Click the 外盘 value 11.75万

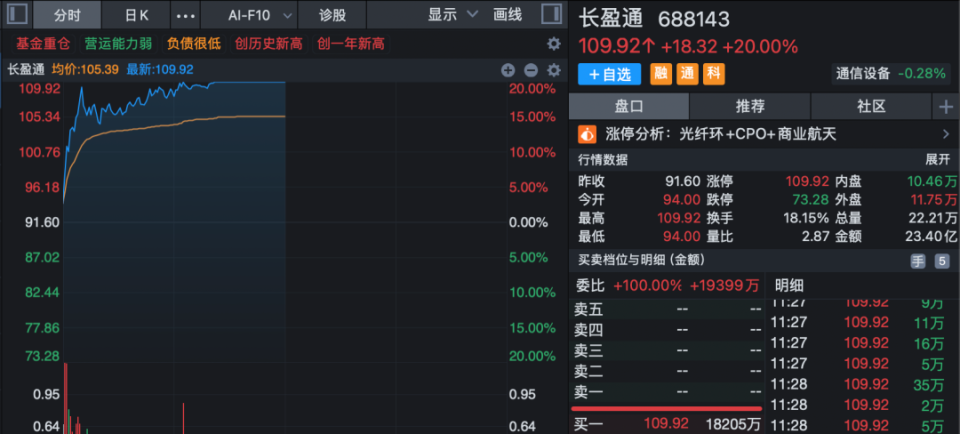933,200
